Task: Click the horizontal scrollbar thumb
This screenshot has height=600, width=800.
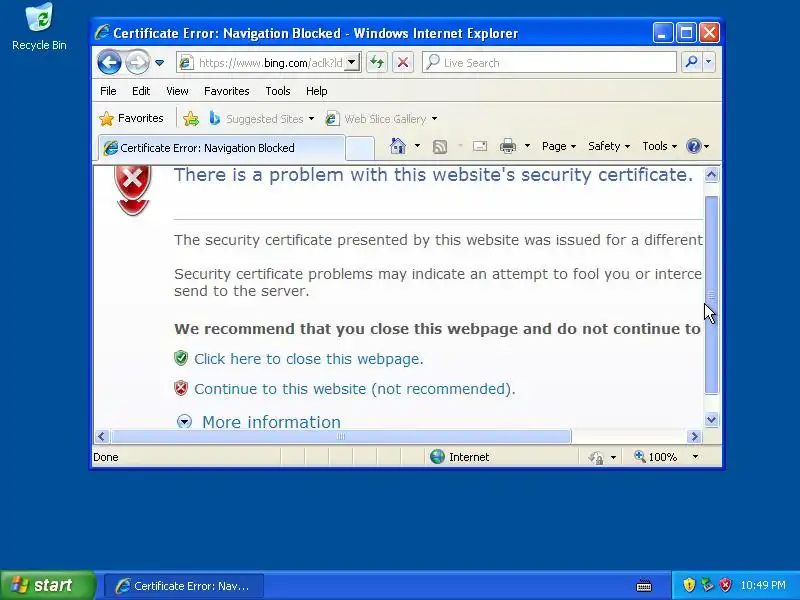Action: [341, 436]
